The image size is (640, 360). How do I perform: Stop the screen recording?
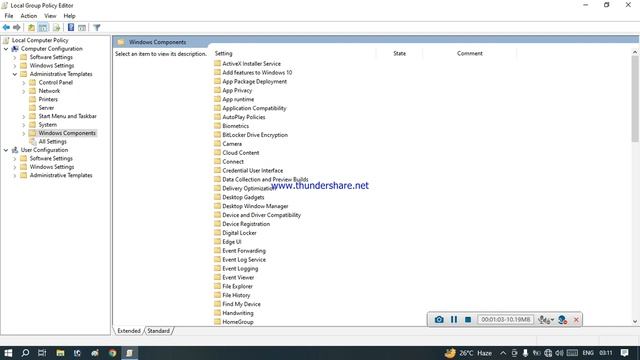pos(468,320)
